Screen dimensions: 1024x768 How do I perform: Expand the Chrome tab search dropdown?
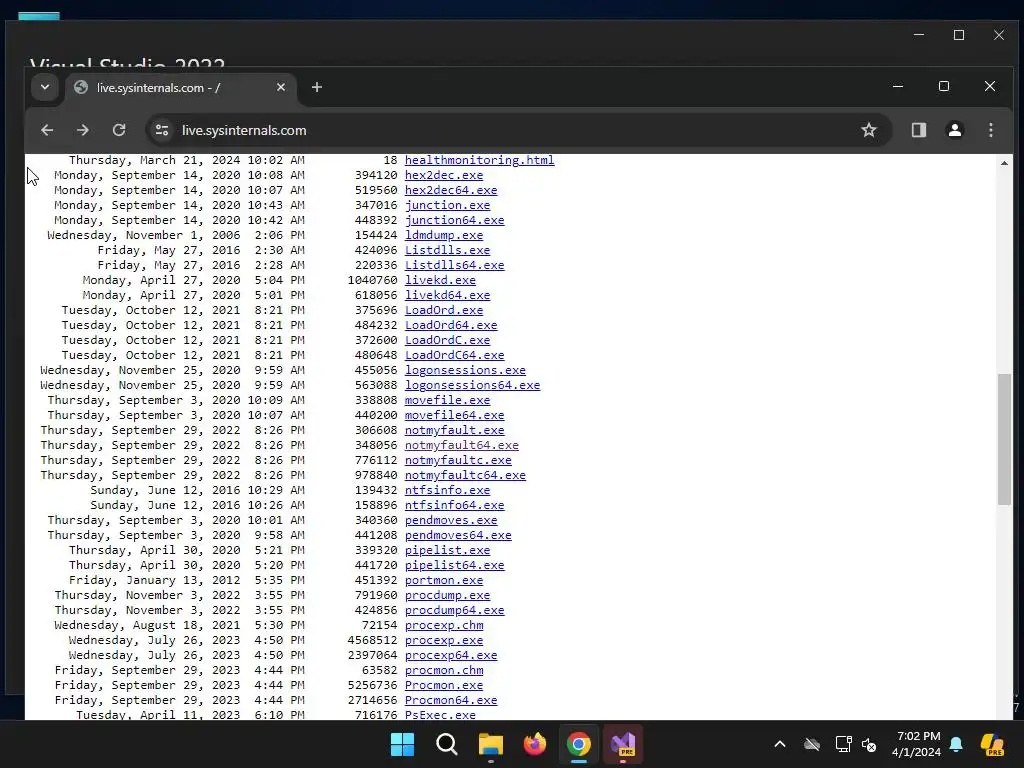point(45,87)
